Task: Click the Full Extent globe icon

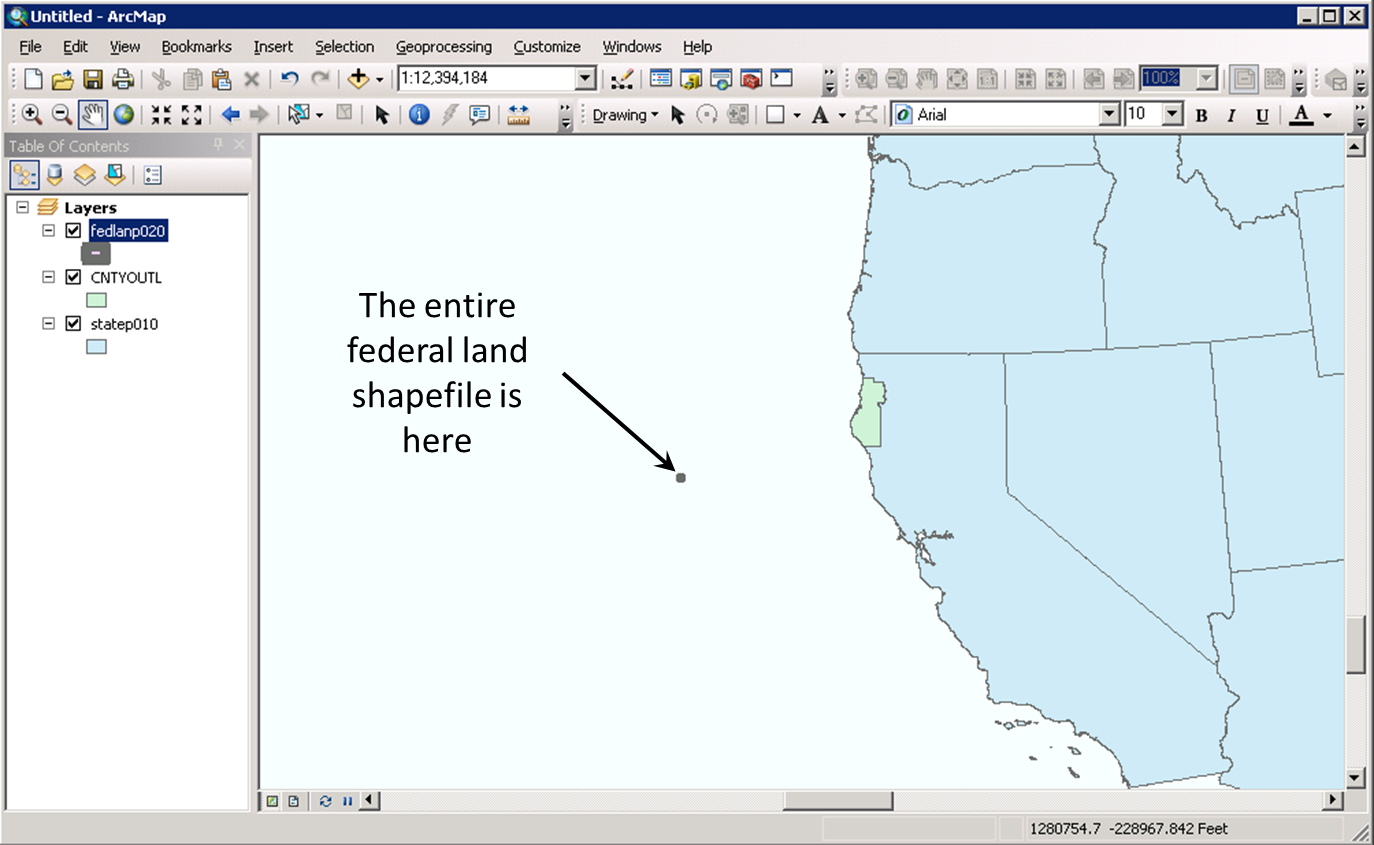Action: pyautogui.click(x=124, y=114)
